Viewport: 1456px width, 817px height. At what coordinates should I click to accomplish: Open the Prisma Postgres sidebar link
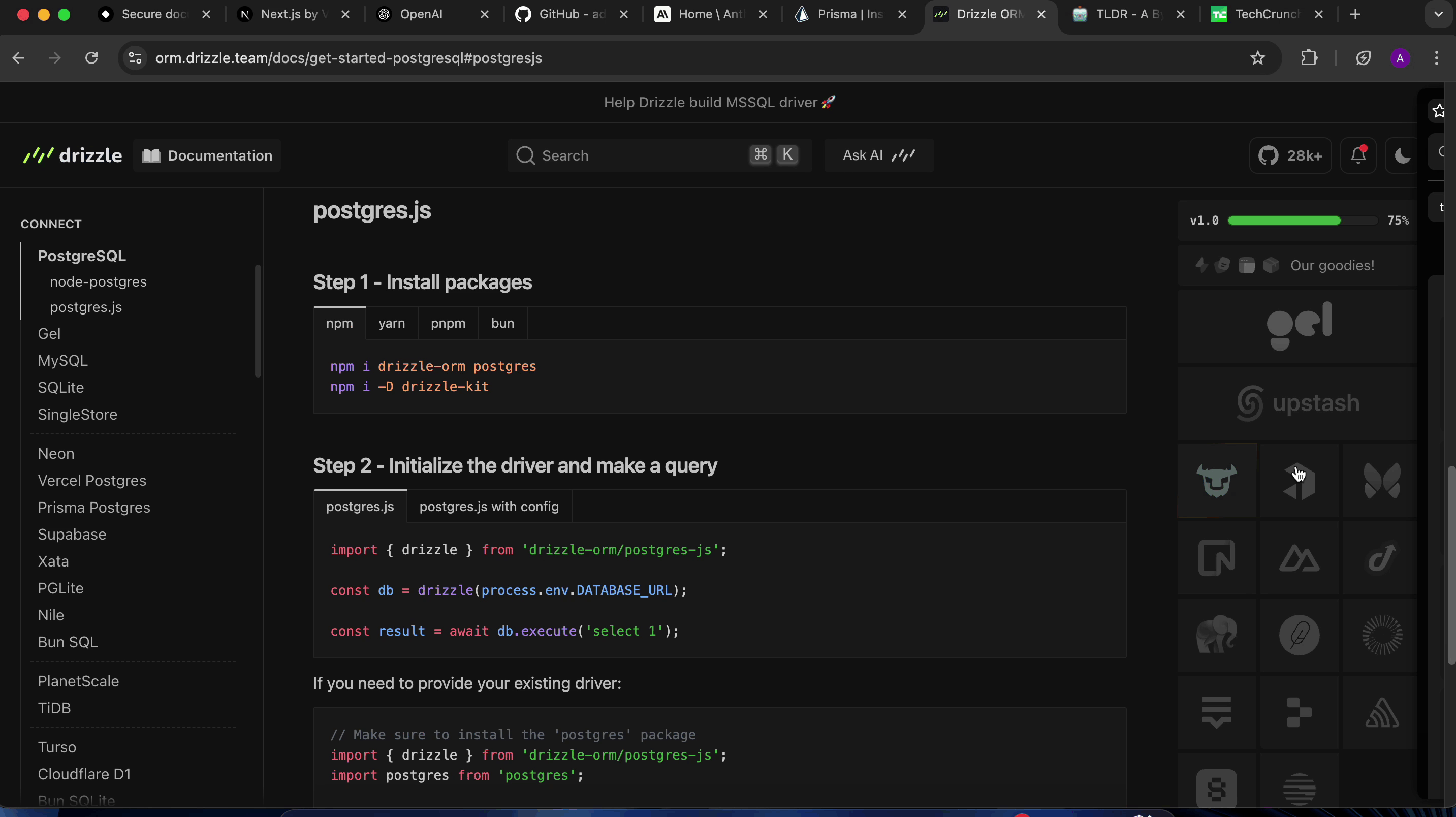tap(94, 507)
